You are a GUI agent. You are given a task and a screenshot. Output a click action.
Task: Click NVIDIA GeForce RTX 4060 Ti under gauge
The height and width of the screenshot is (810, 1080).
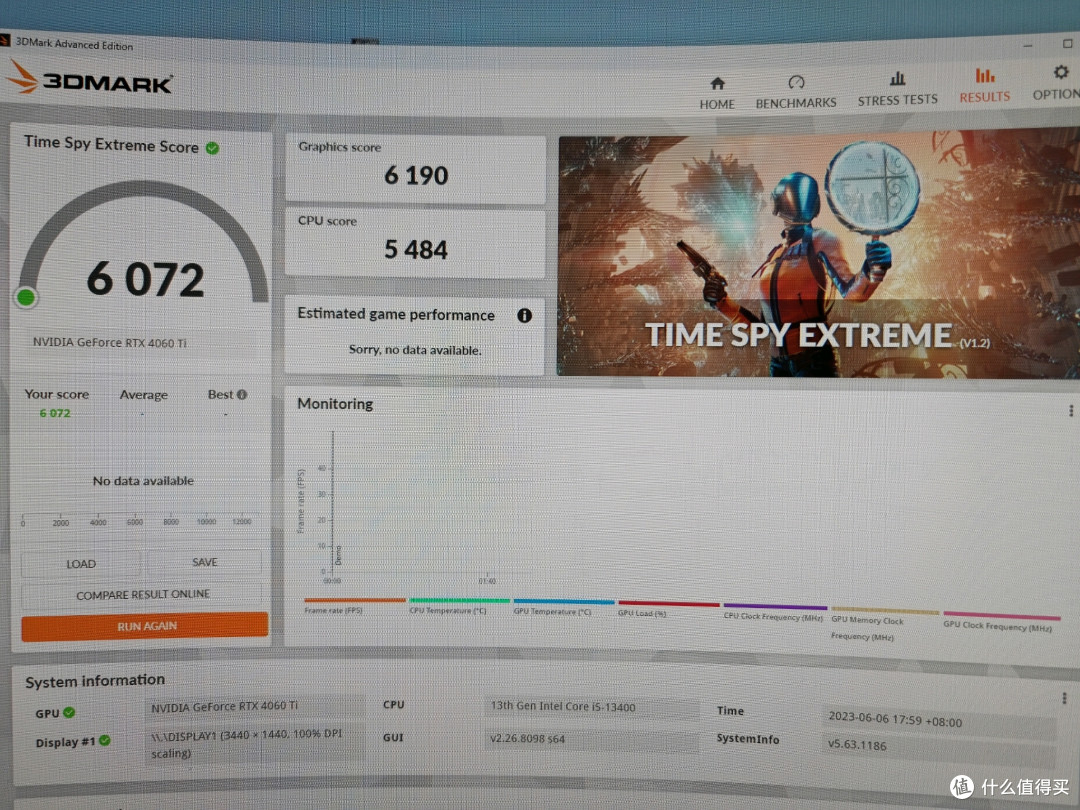(x=110, y=342)
